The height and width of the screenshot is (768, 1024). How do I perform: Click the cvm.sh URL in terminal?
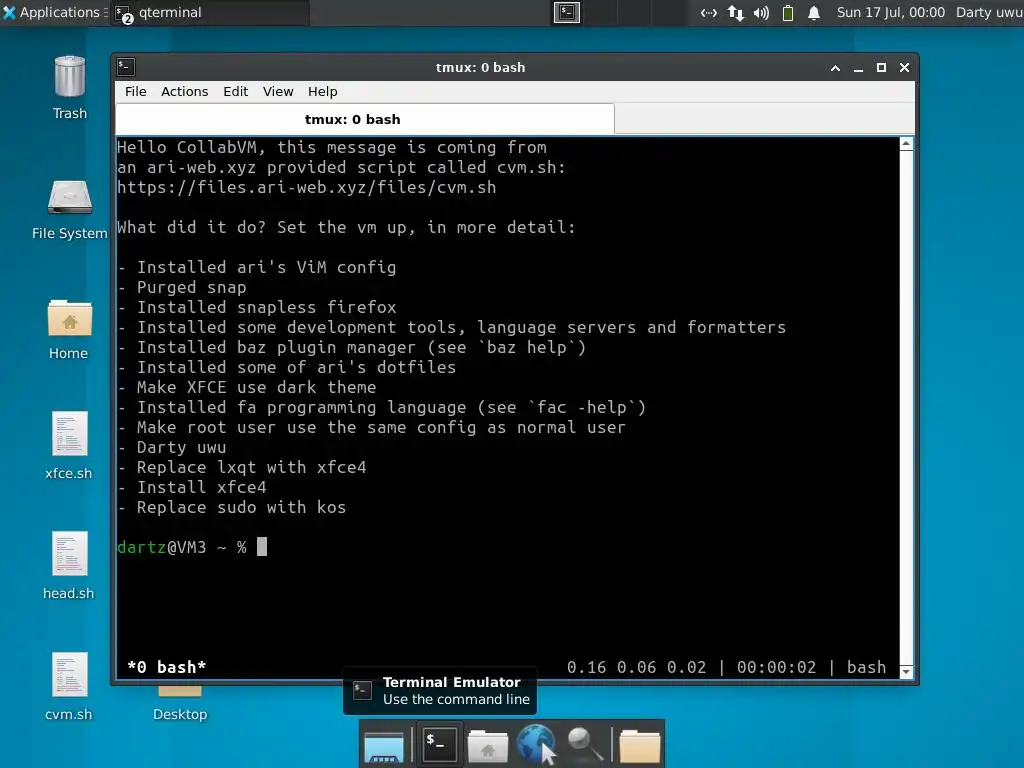point(306,187)
